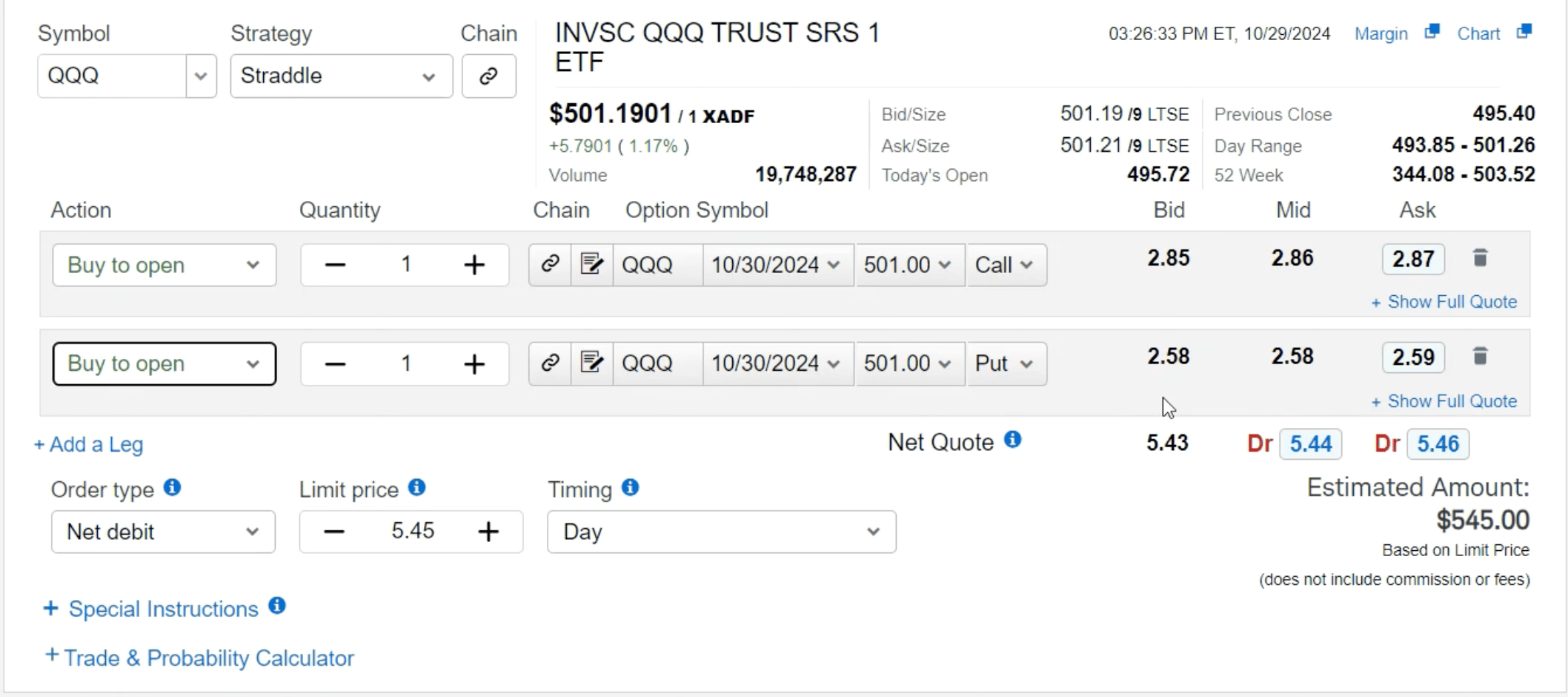The image size is (1568, 697).
Task: Click the 5.46 net quote ask price
Action: (1438, 444)
